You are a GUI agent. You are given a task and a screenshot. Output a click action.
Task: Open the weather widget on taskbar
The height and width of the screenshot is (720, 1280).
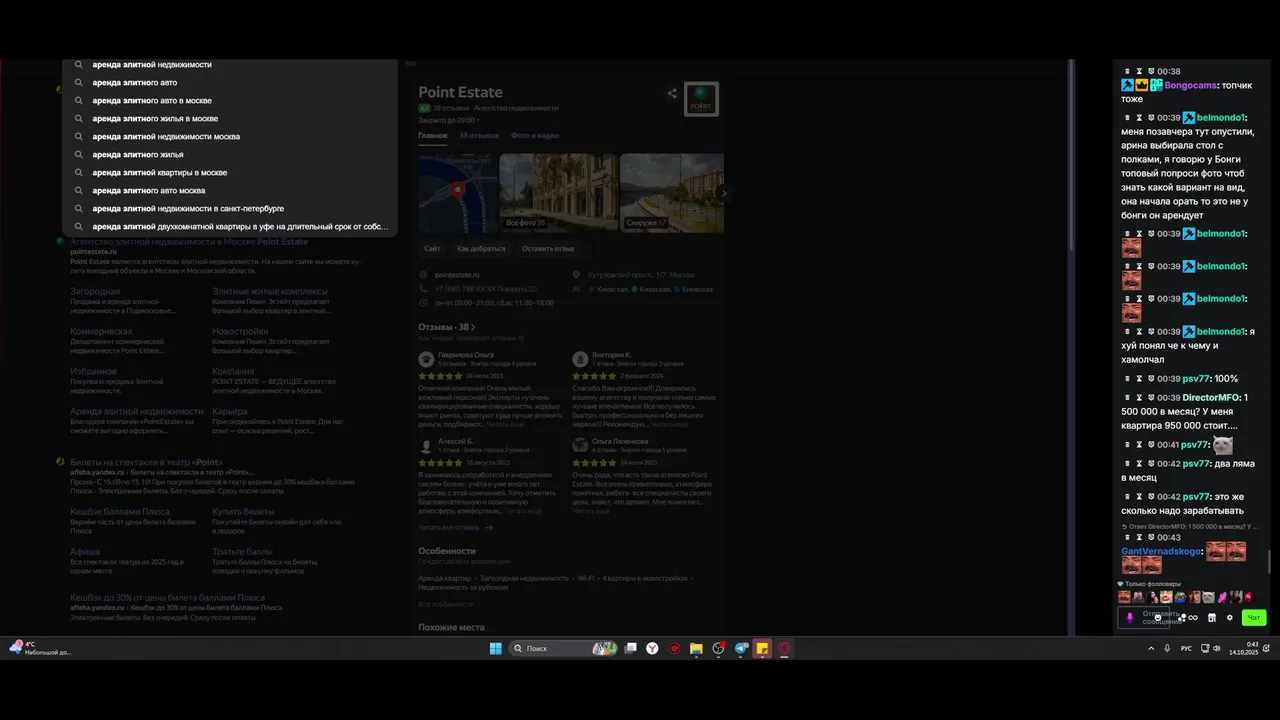(x=40, y=648)
